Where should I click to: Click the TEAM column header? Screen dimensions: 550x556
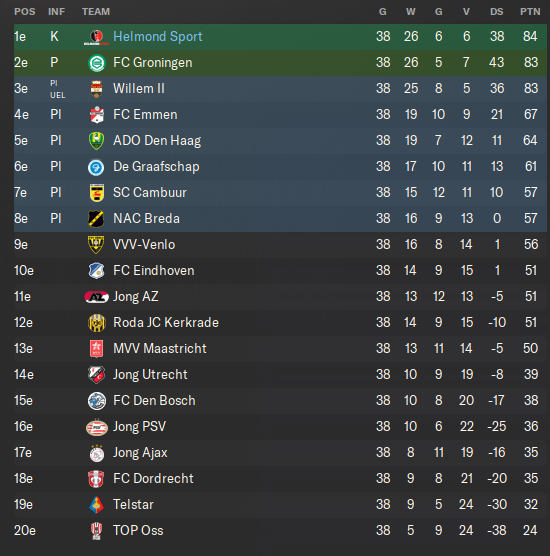click(96, 12)
